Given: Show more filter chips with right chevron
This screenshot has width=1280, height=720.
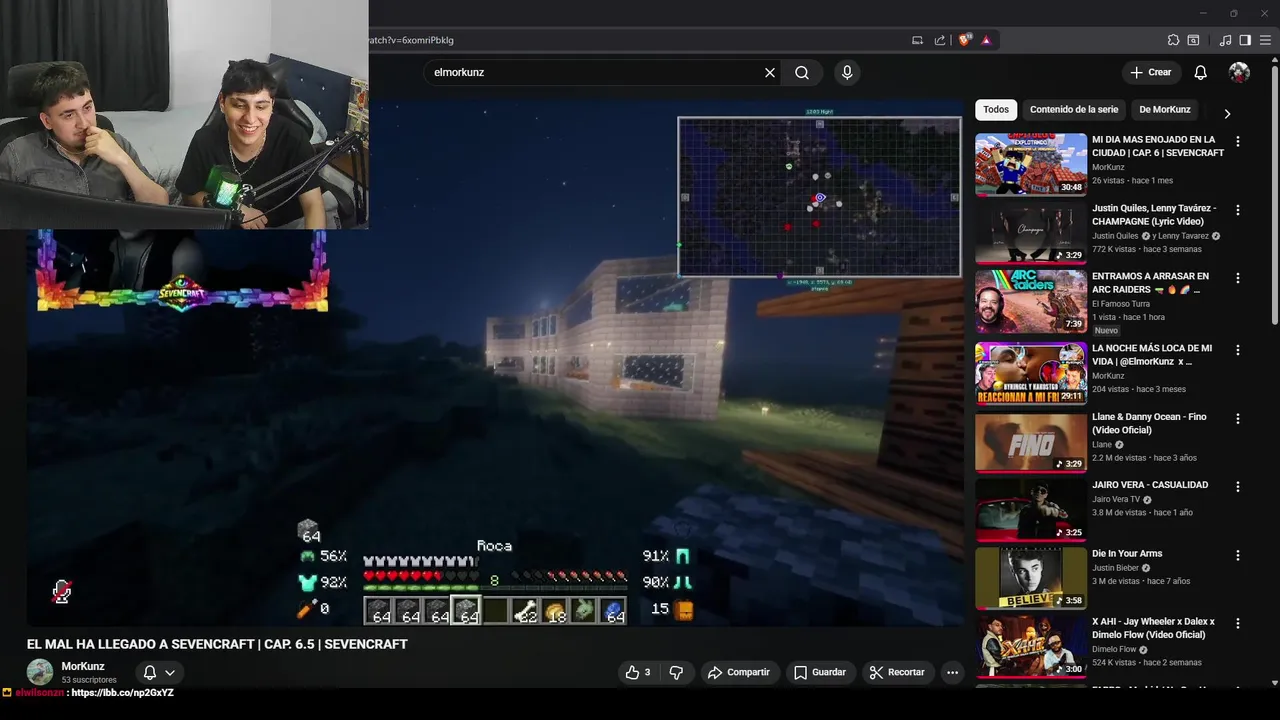Looking at the screenshot, I should click(1227, 113).
